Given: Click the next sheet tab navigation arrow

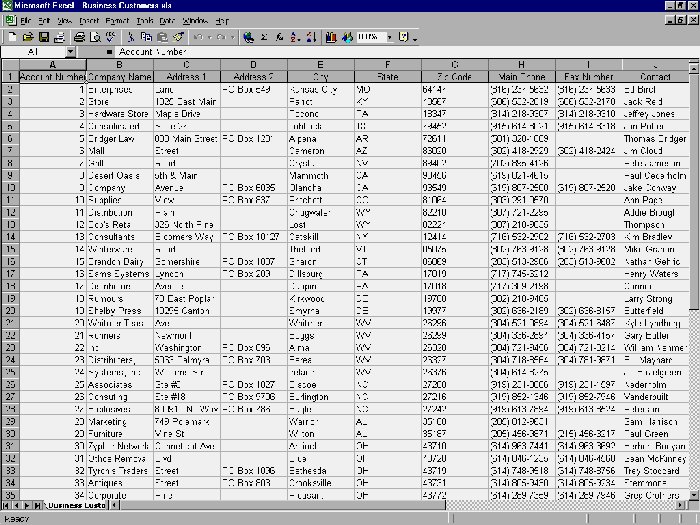Looking at the screenshot, I should tap(27, 505).
